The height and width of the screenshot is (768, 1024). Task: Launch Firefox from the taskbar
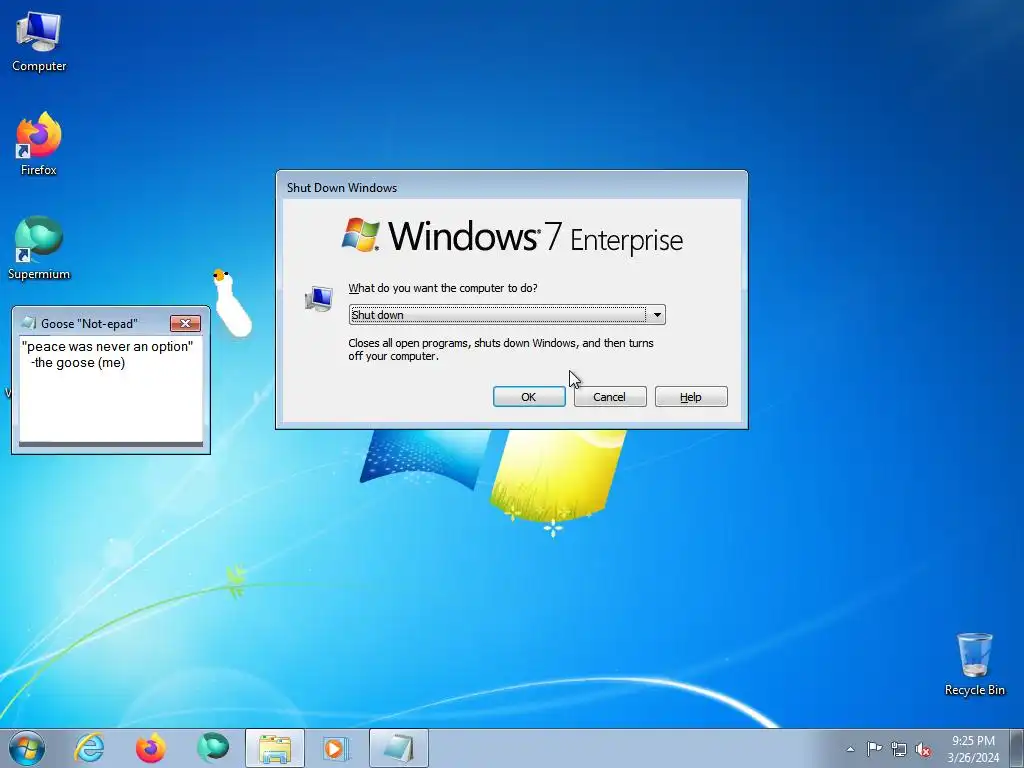(150, 748)
